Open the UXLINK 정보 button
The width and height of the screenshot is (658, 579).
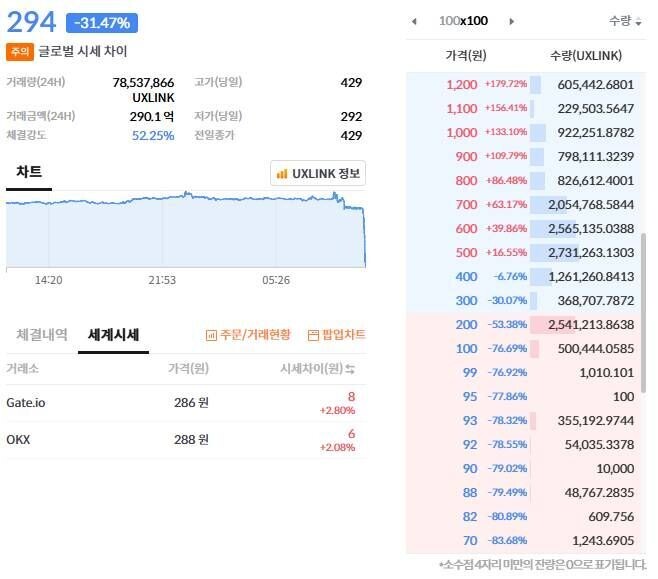[x=319, y=174]
